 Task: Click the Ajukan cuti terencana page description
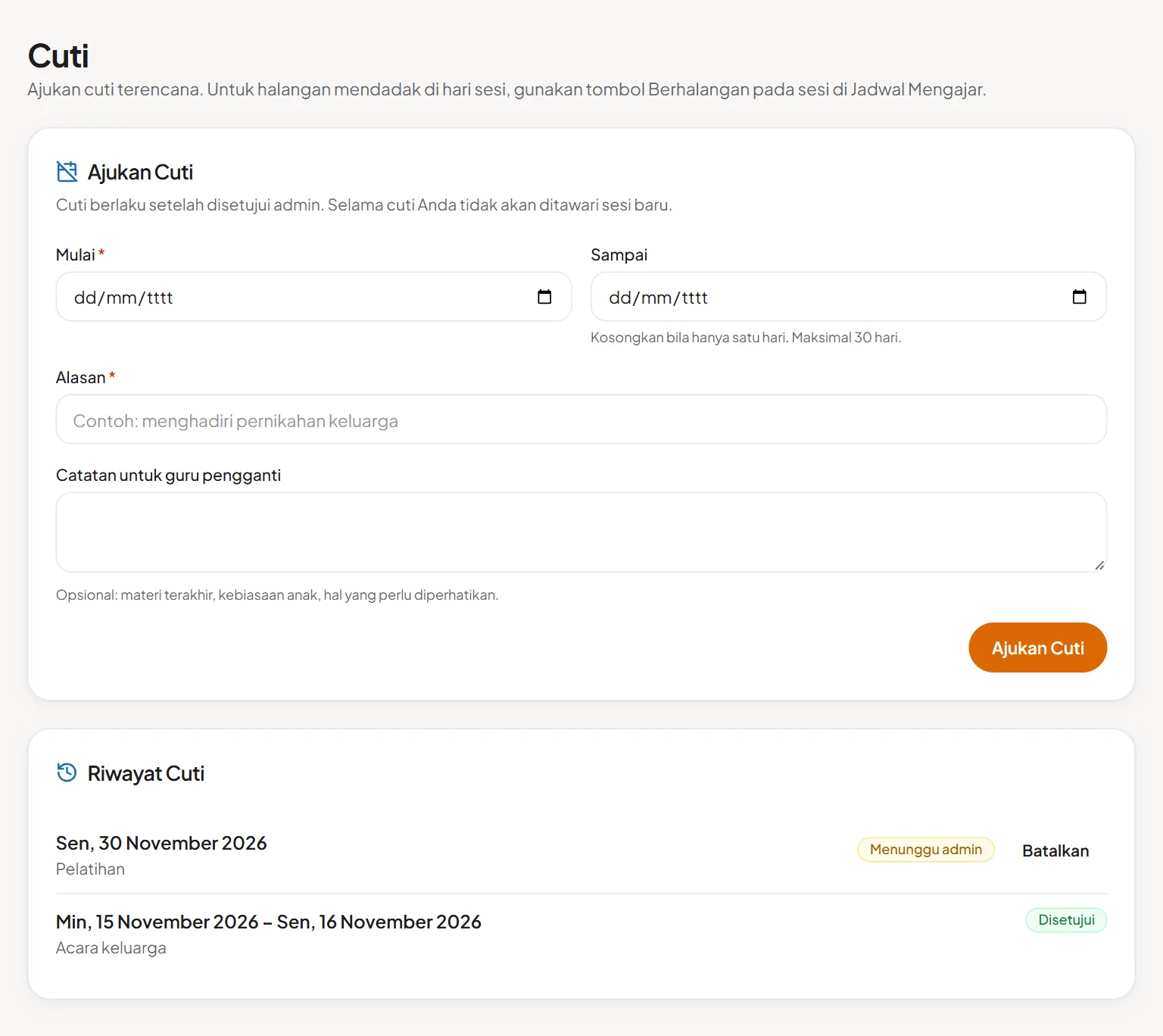click(x=507, y=89)
